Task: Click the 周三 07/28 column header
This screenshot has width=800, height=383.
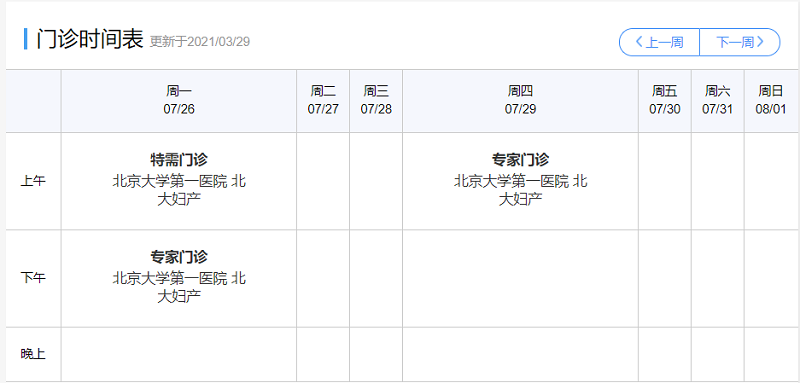Action: 376,100
